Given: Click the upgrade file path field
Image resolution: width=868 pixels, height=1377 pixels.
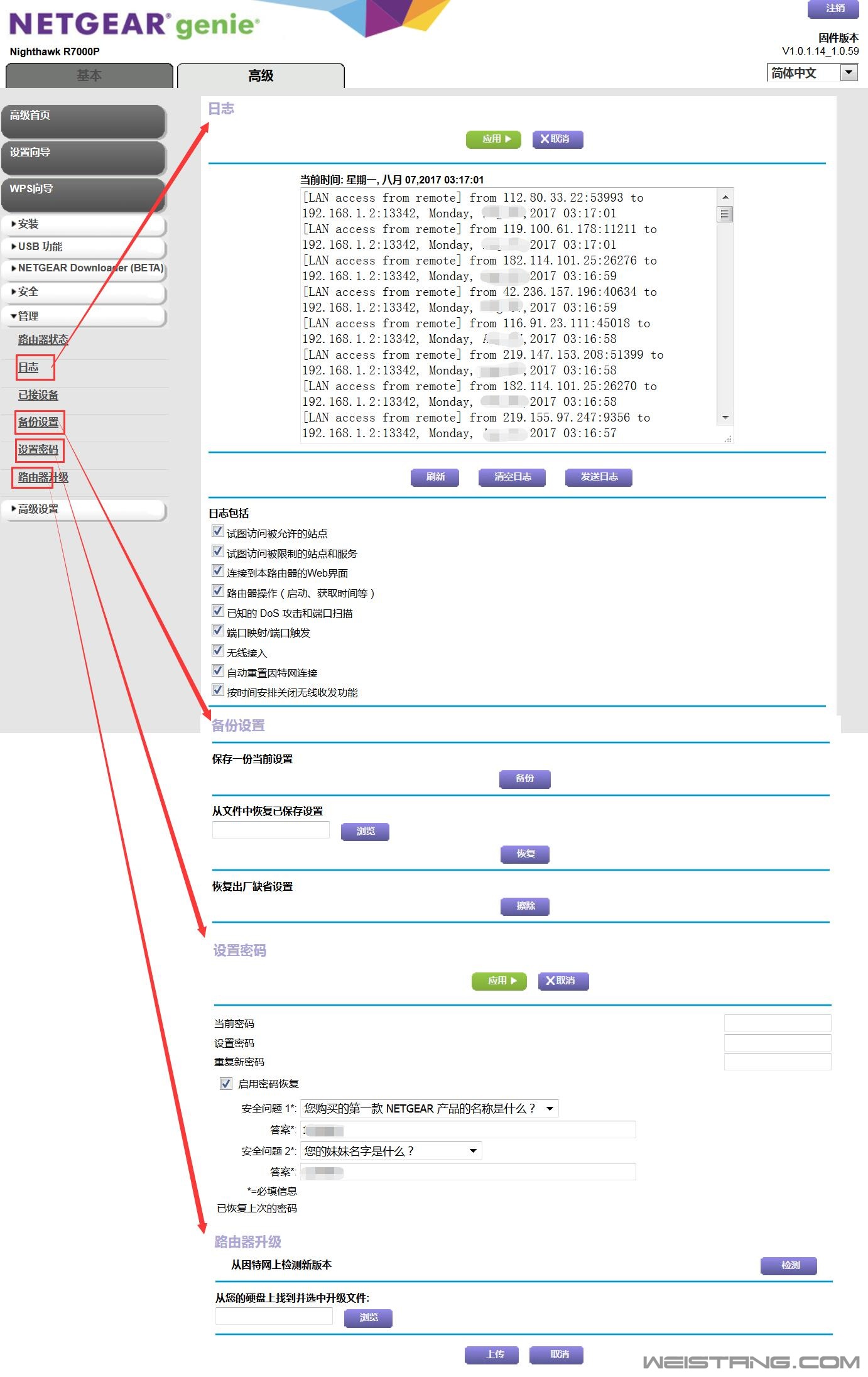Looking at the screenshot, I should pos(274,1317).
